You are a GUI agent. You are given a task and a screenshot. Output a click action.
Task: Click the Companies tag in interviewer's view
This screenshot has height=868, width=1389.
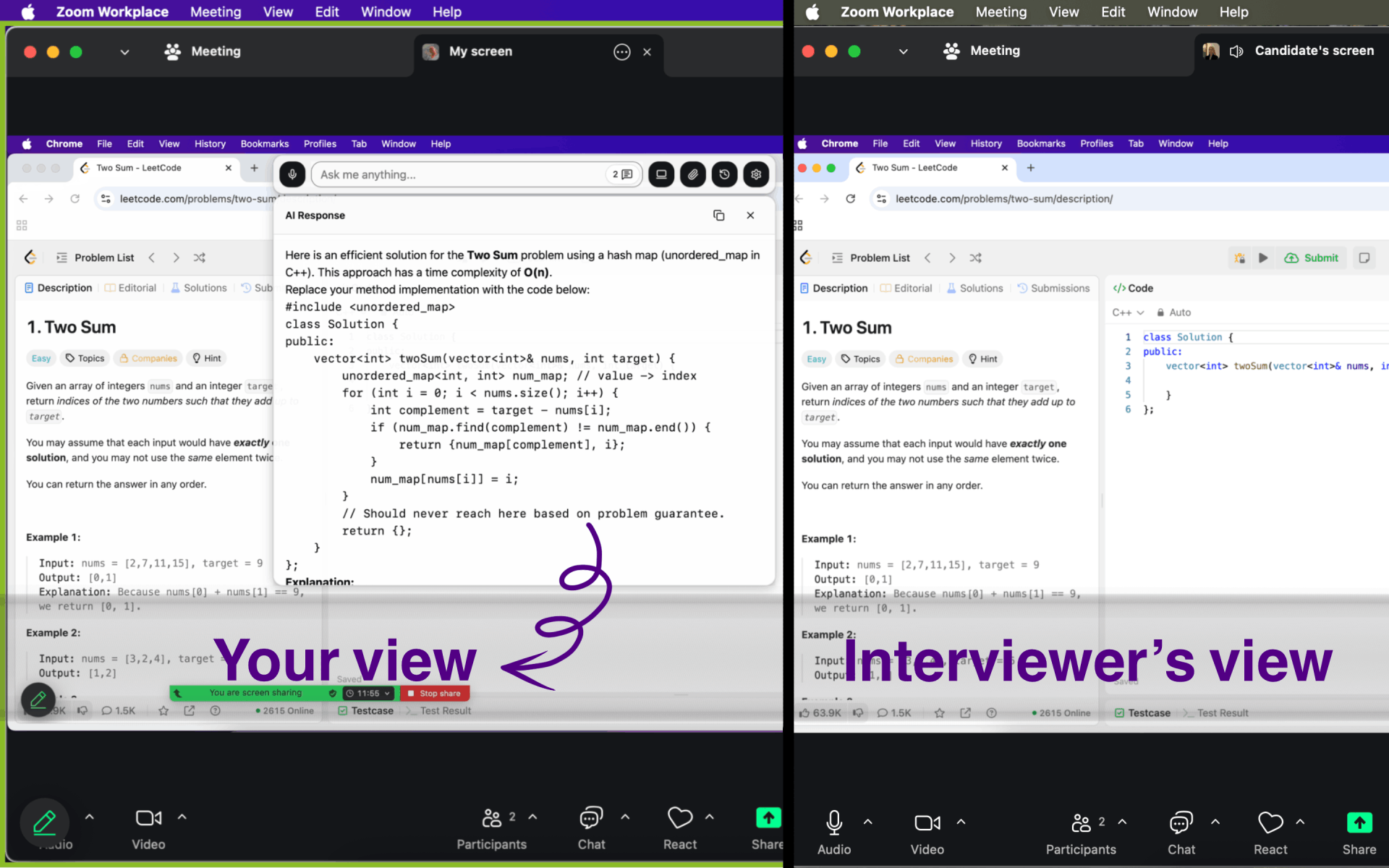click(x=924, y=359)
